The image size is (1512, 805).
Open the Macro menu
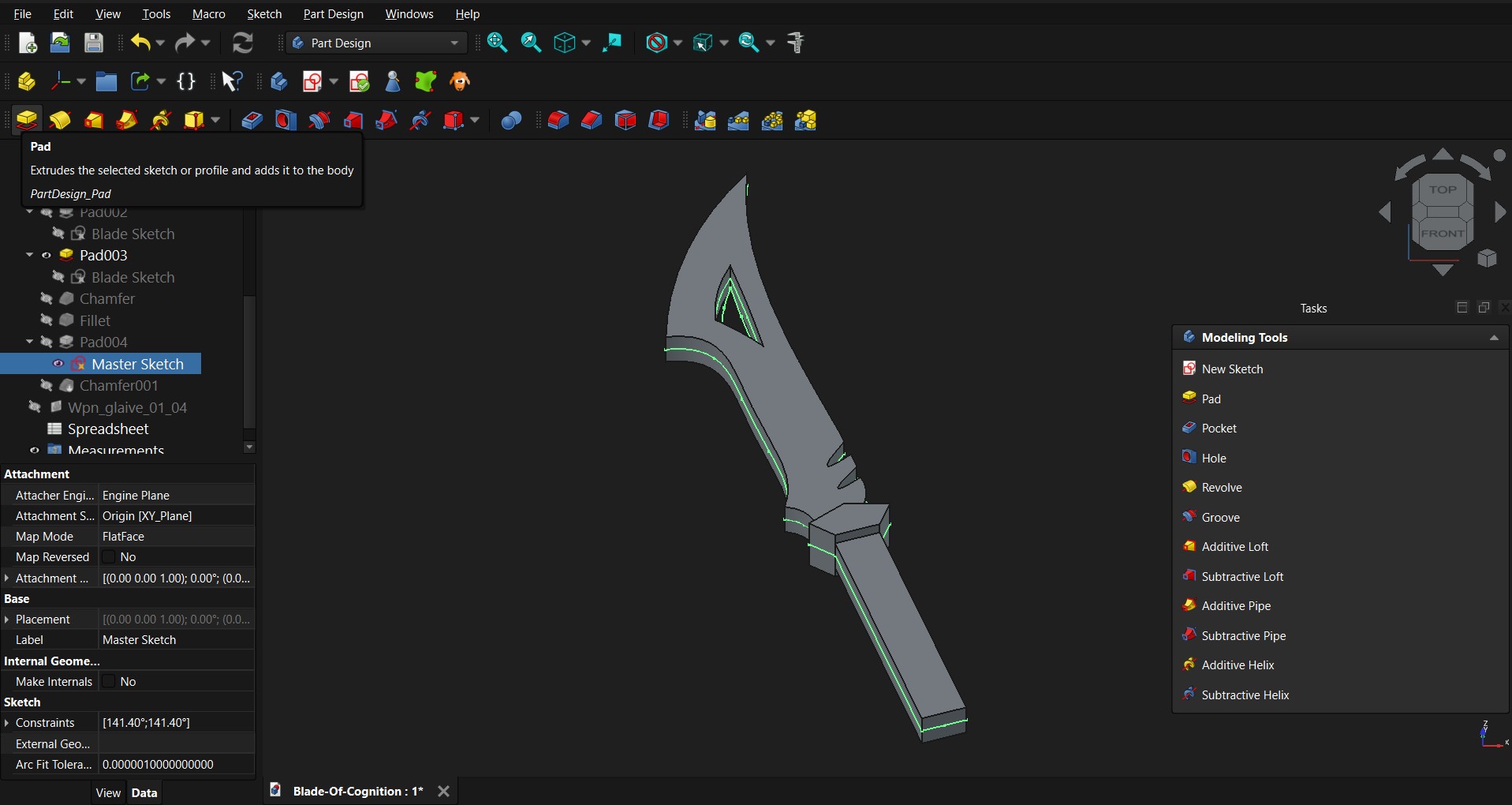[x=208, y=13]
